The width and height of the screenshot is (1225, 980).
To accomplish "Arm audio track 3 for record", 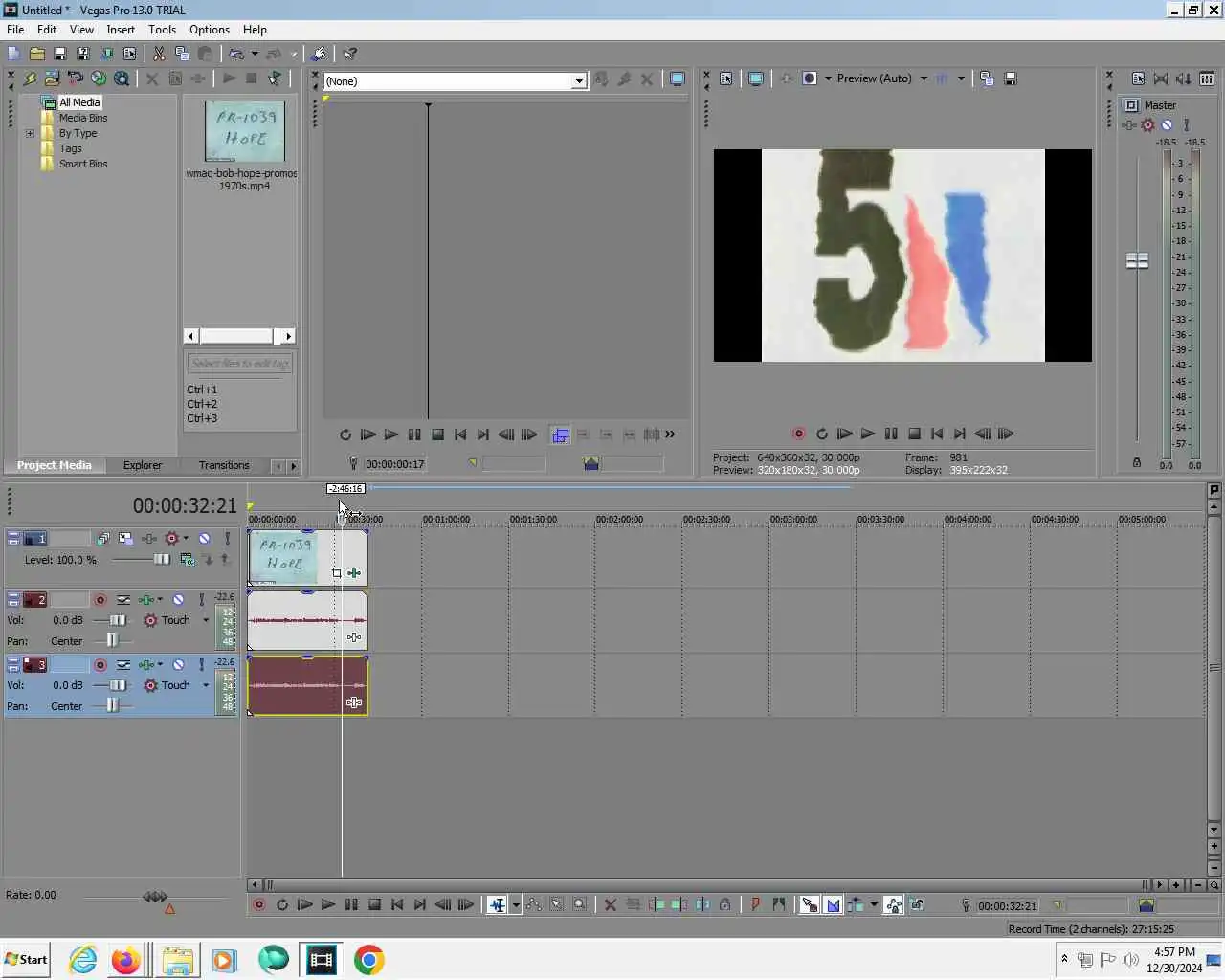I will tap(100, 665).
